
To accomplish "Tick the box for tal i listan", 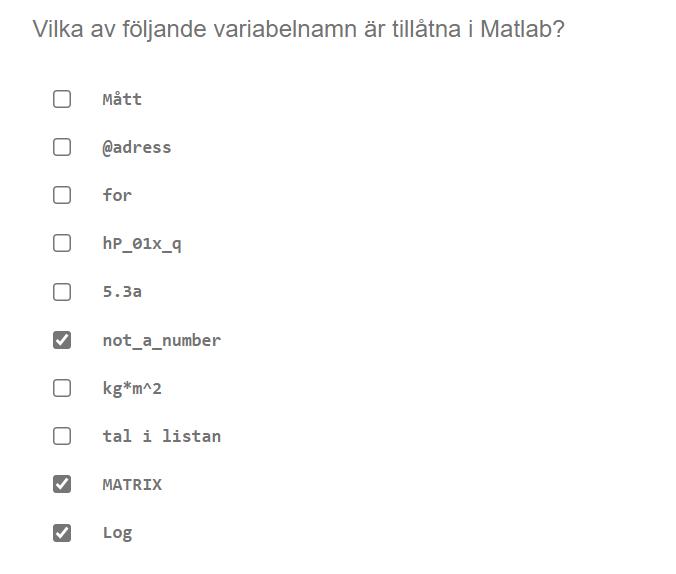I will coord(62,436).
